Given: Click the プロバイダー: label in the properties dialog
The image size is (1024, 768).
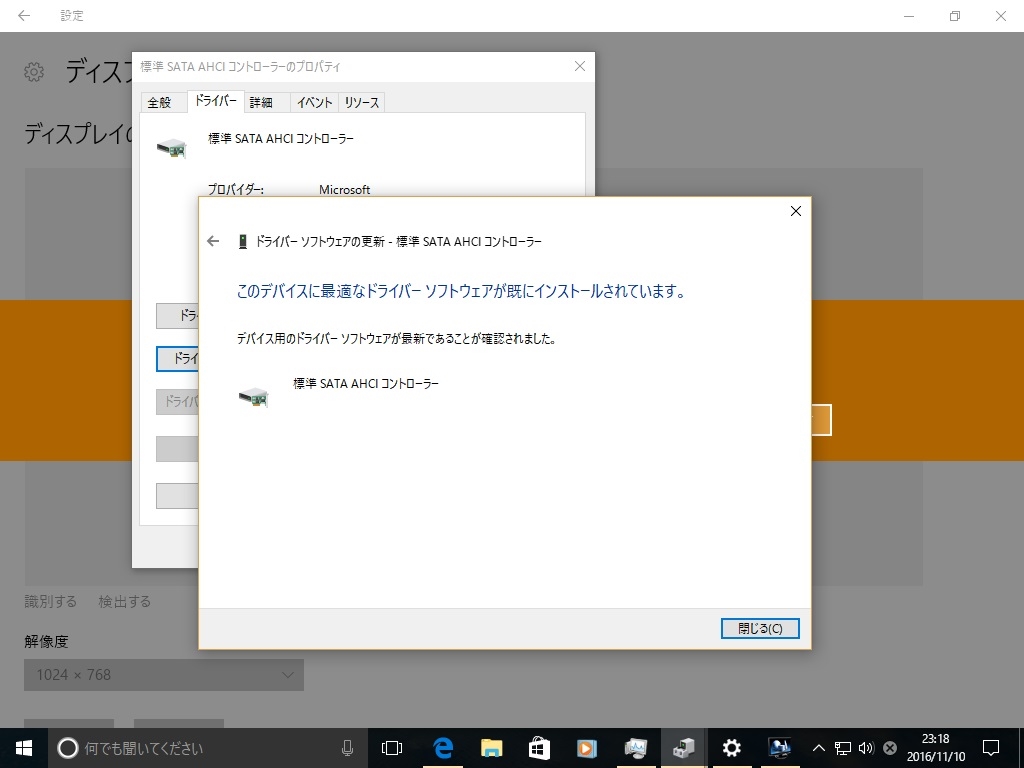Looking at the screenshot, I should click(x=236, y=189).
